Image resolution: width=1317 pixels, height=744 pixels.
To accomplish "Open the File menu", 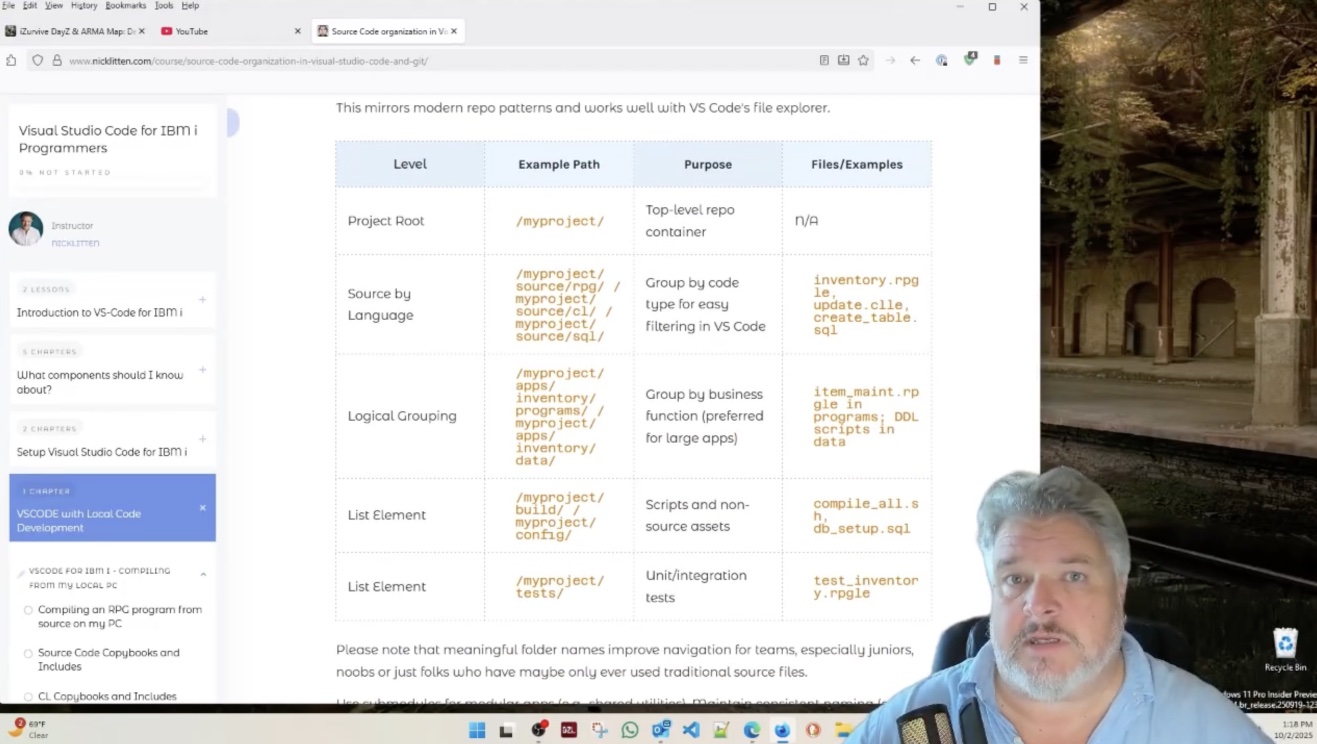I will [8, 6].
